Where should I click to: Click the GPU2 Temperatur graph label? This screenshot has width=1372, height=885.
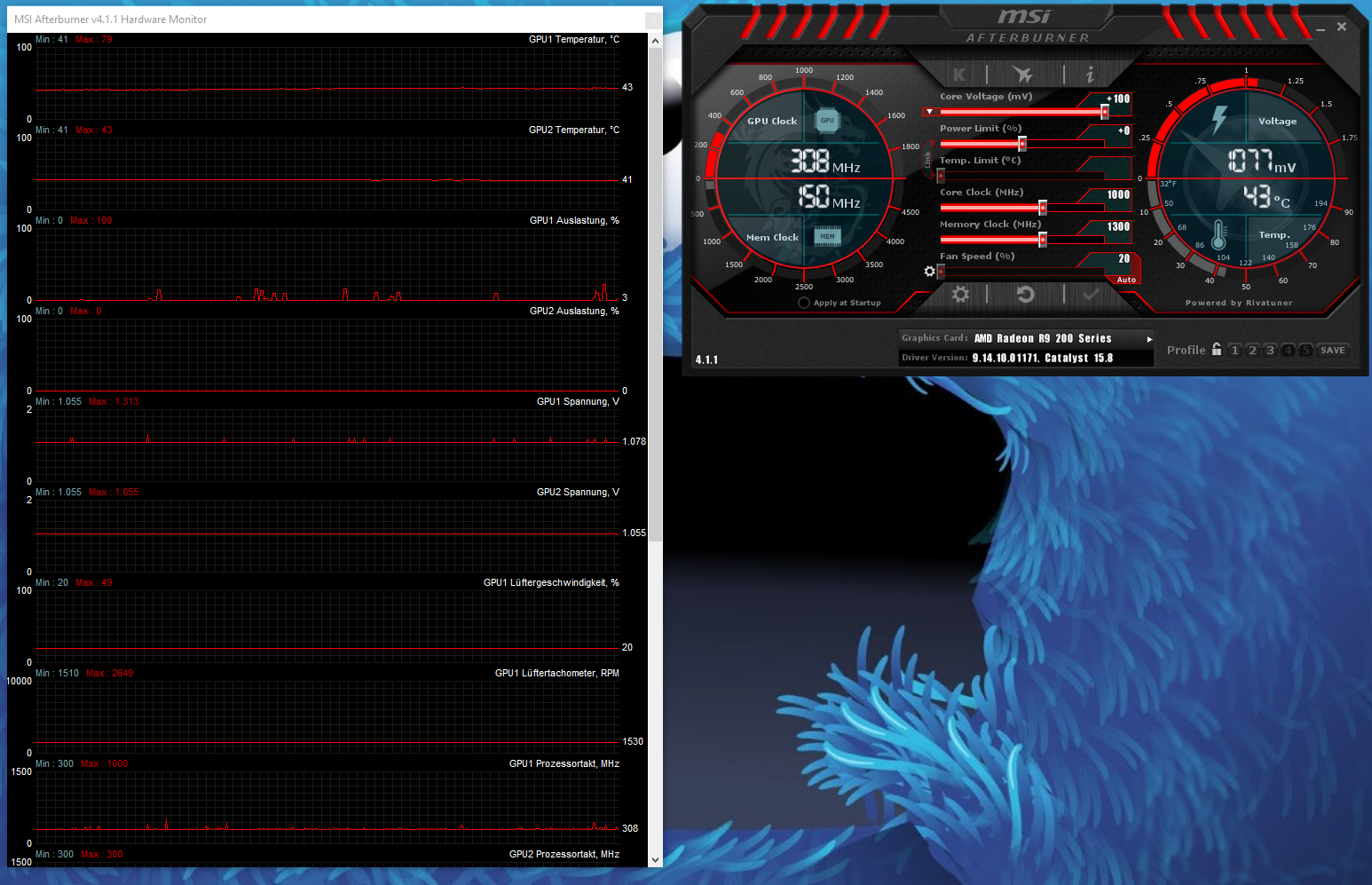coord(573,130)
